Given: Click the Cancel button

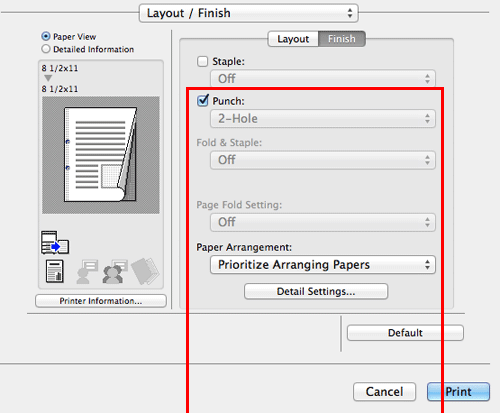Looking at the screenshot, I should (384, 392).
